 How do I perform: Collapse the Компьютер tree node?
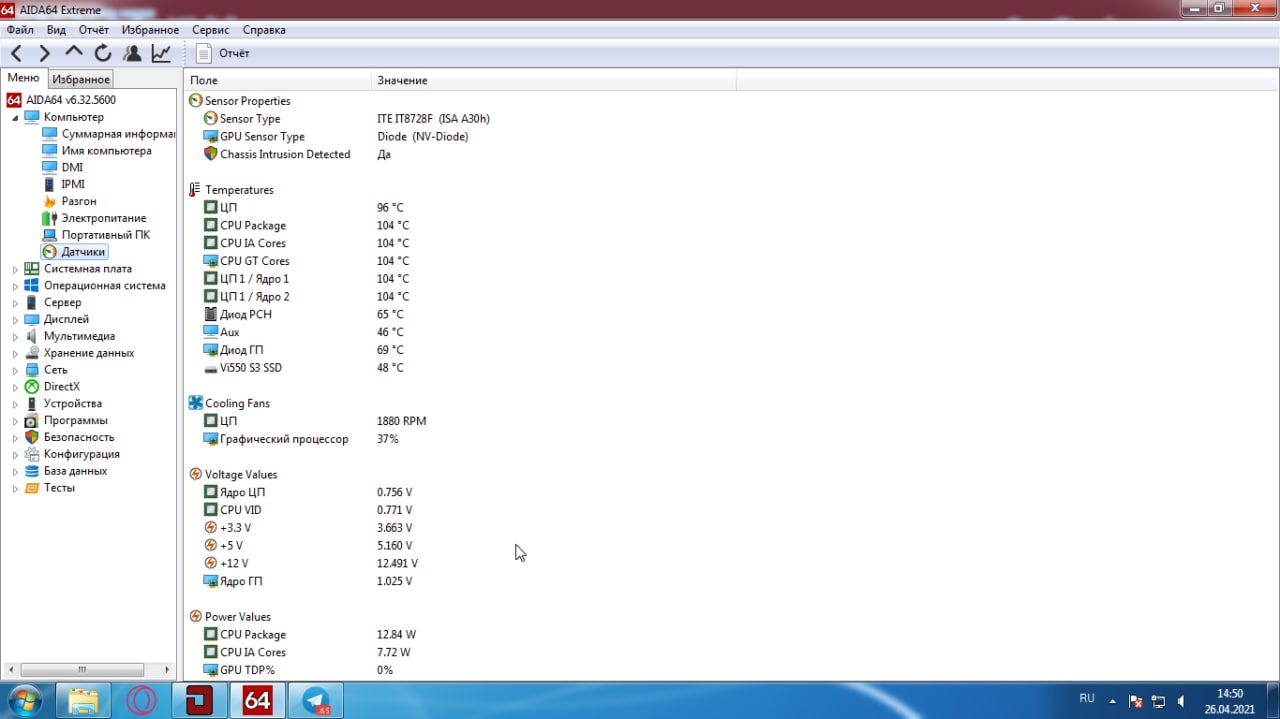click(x=15, y=117)
